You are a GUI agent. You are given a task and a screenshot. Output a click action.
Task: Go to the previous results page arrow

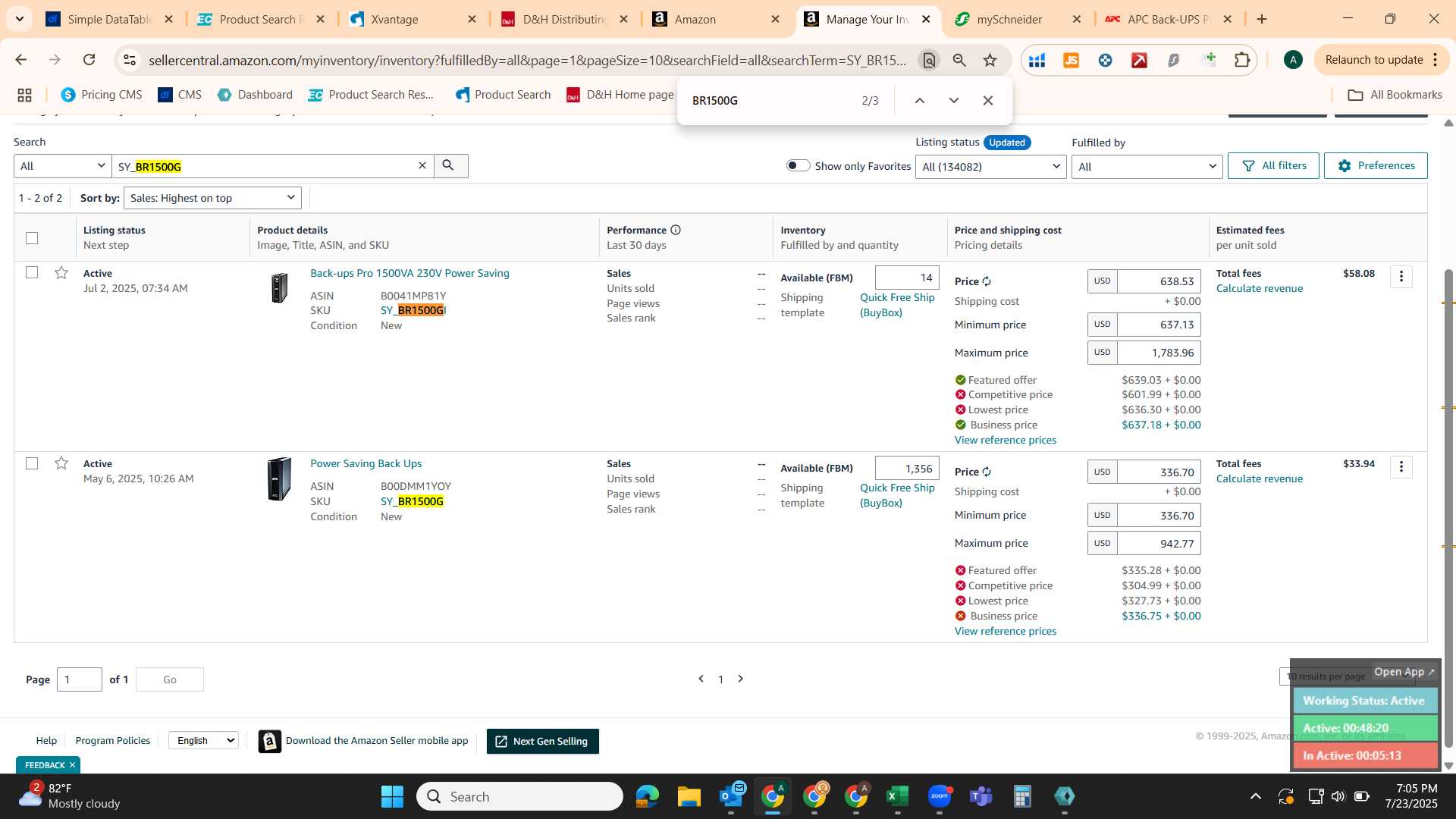701,679
